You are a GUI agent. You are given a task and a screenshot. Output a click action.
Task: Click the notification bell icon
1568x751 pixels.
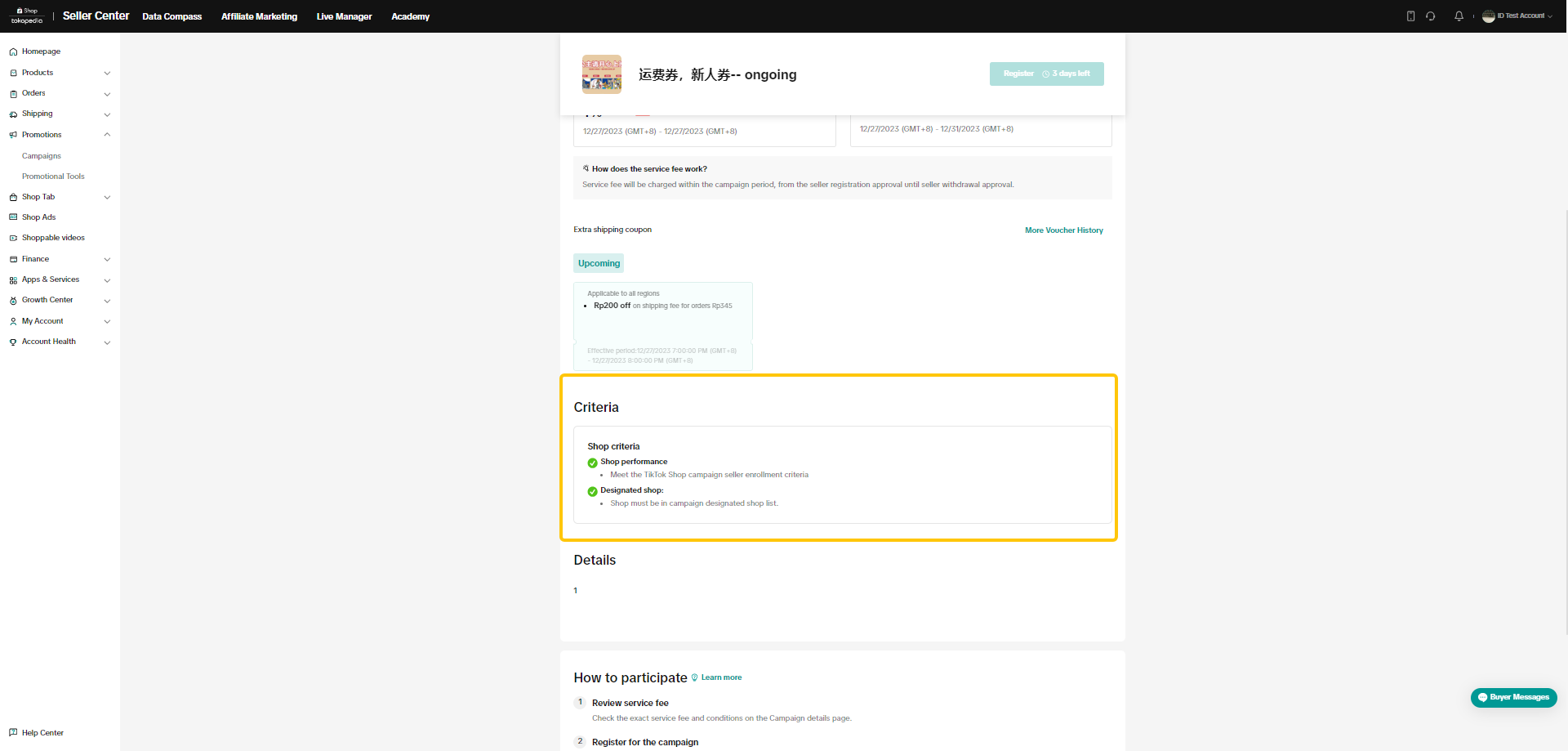[1459, 16]
